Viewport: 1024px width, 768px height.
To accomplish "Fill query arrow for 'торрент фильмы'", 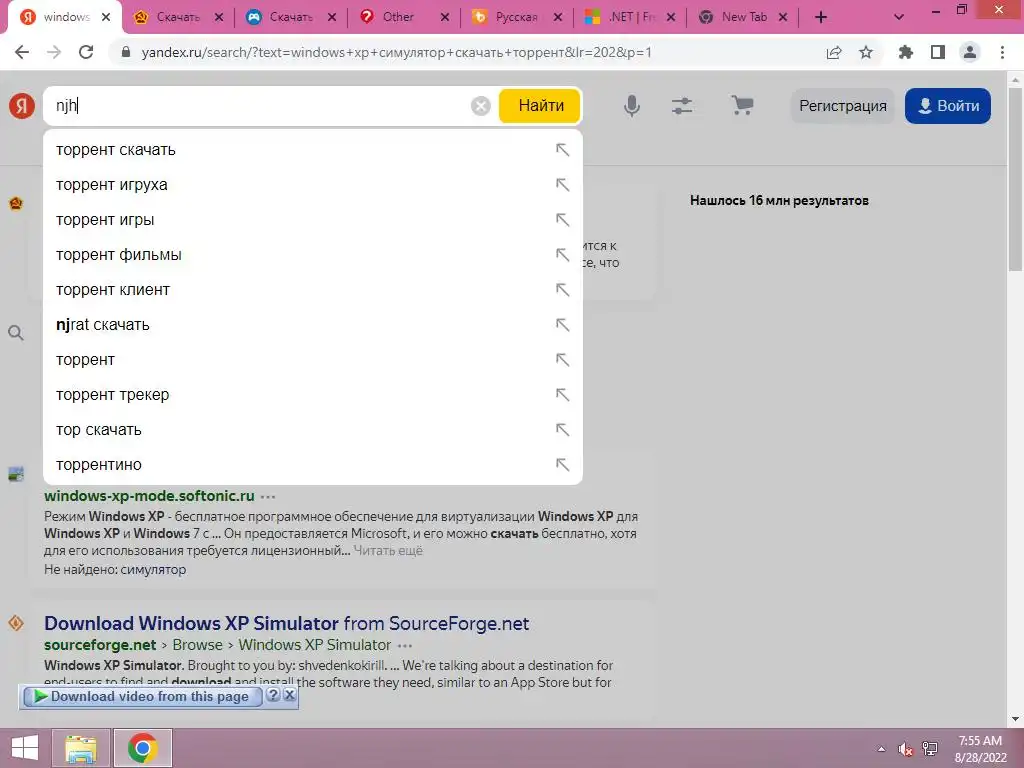I will tap(562, 255).
